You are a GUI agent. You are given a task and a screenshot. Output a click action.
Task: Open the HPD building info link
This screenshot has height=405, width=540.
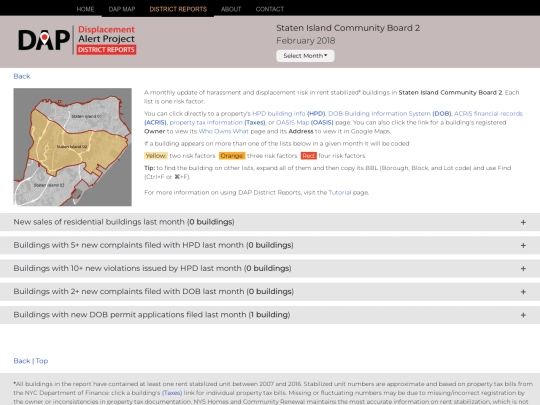(x=289, y=113)
